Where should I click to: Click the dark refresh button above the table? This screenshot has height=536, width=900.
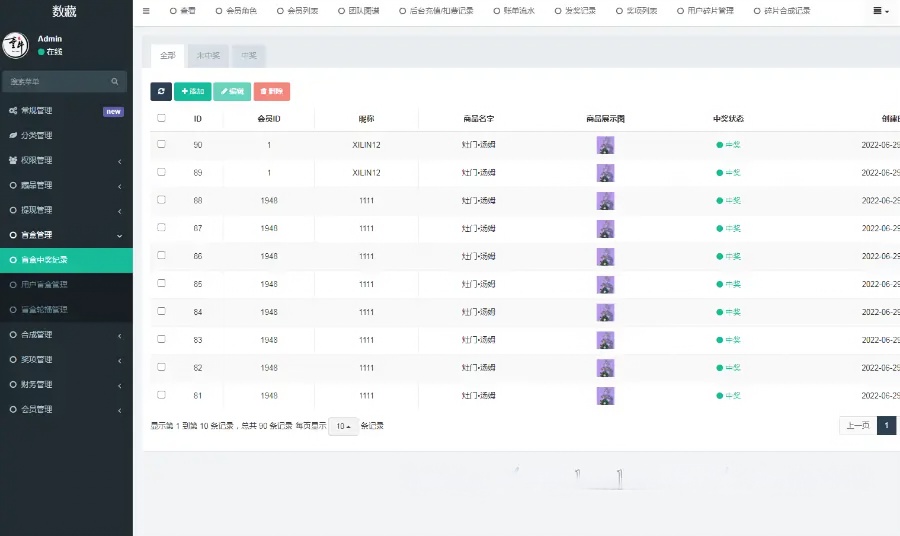tap(161, 92)
